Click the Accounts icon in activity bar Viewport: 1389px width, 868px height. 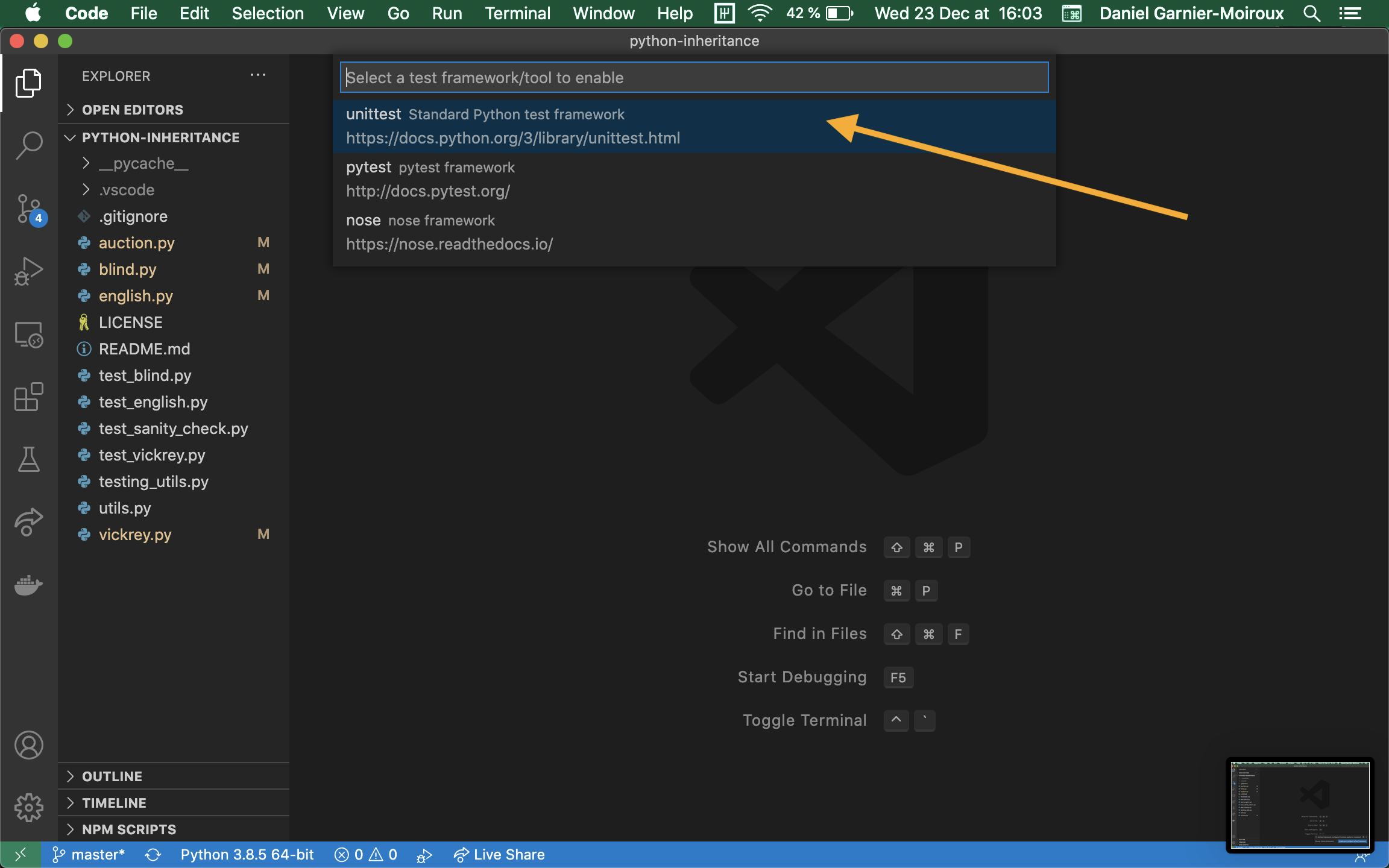(x=28, y=746)
